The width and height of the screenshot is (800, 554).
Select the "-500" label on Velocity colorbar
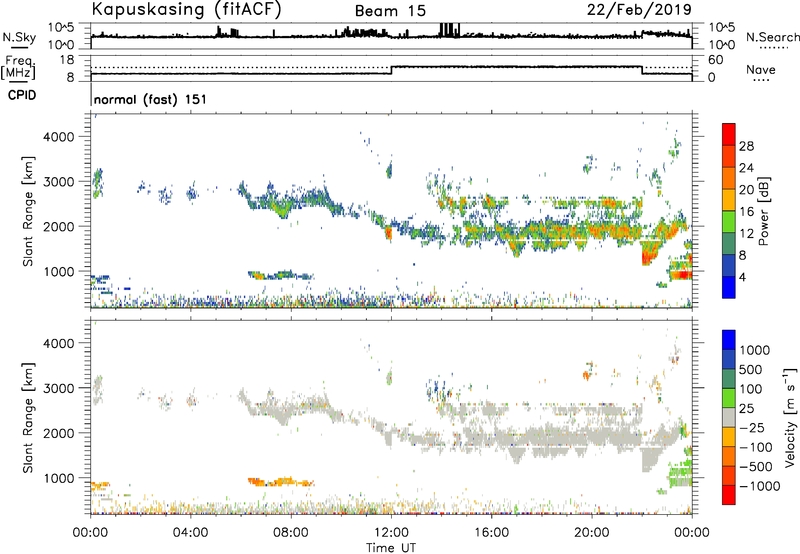(x=756, y=467)
